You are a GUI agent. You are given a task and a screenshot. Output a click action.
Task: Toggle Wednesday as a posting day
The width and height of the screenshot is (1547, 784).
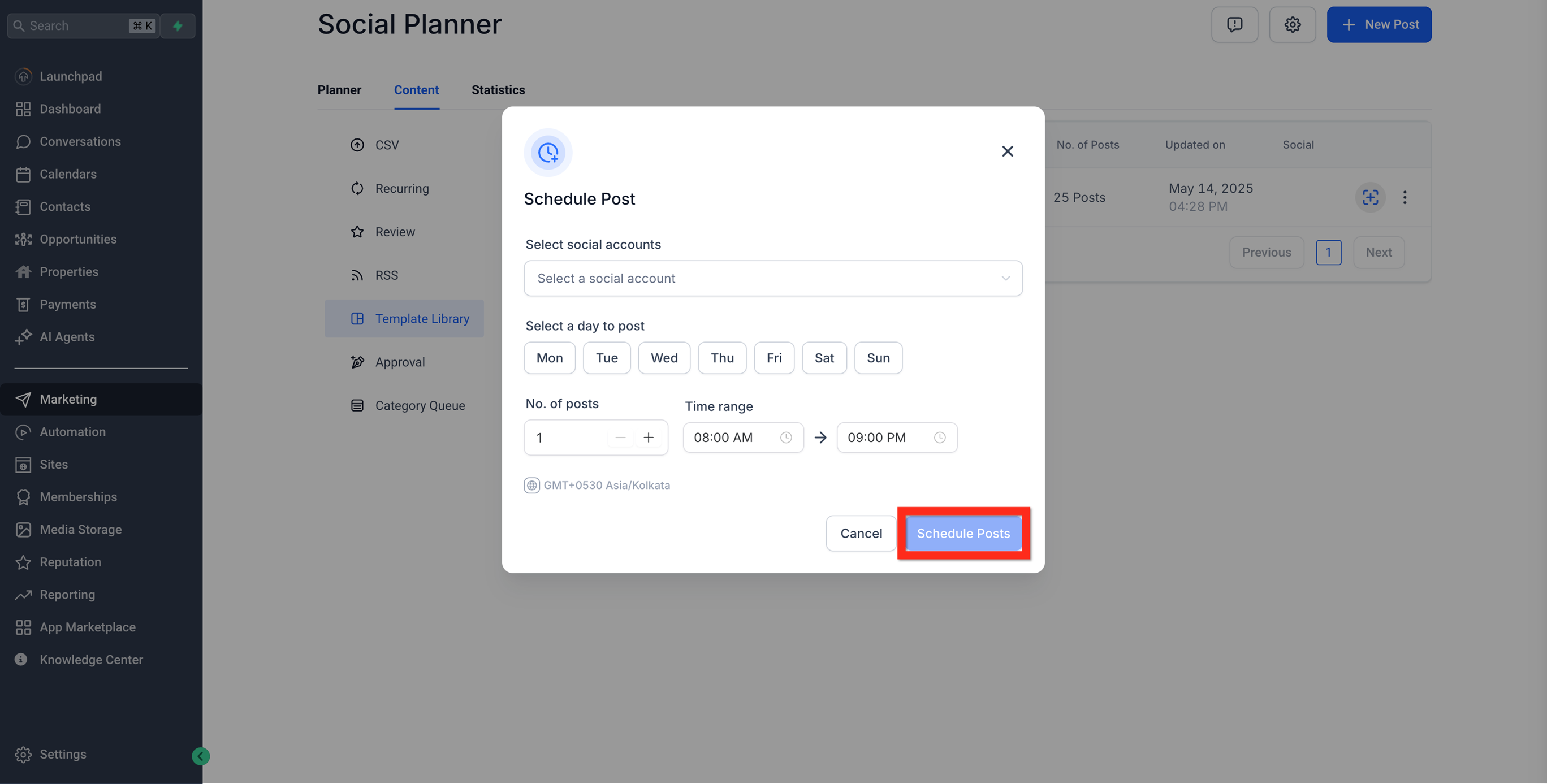point(664,358)
